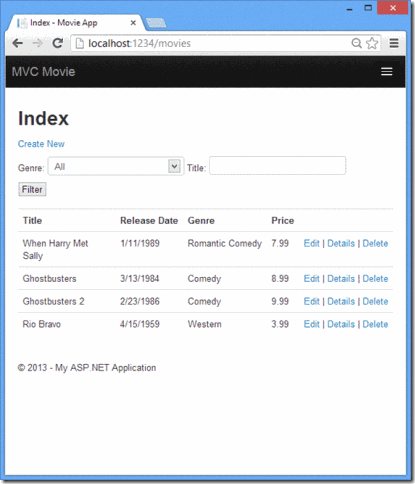Select the Index - Movie App tab
This screenshot has width=415, height=484.
point(75,23)
